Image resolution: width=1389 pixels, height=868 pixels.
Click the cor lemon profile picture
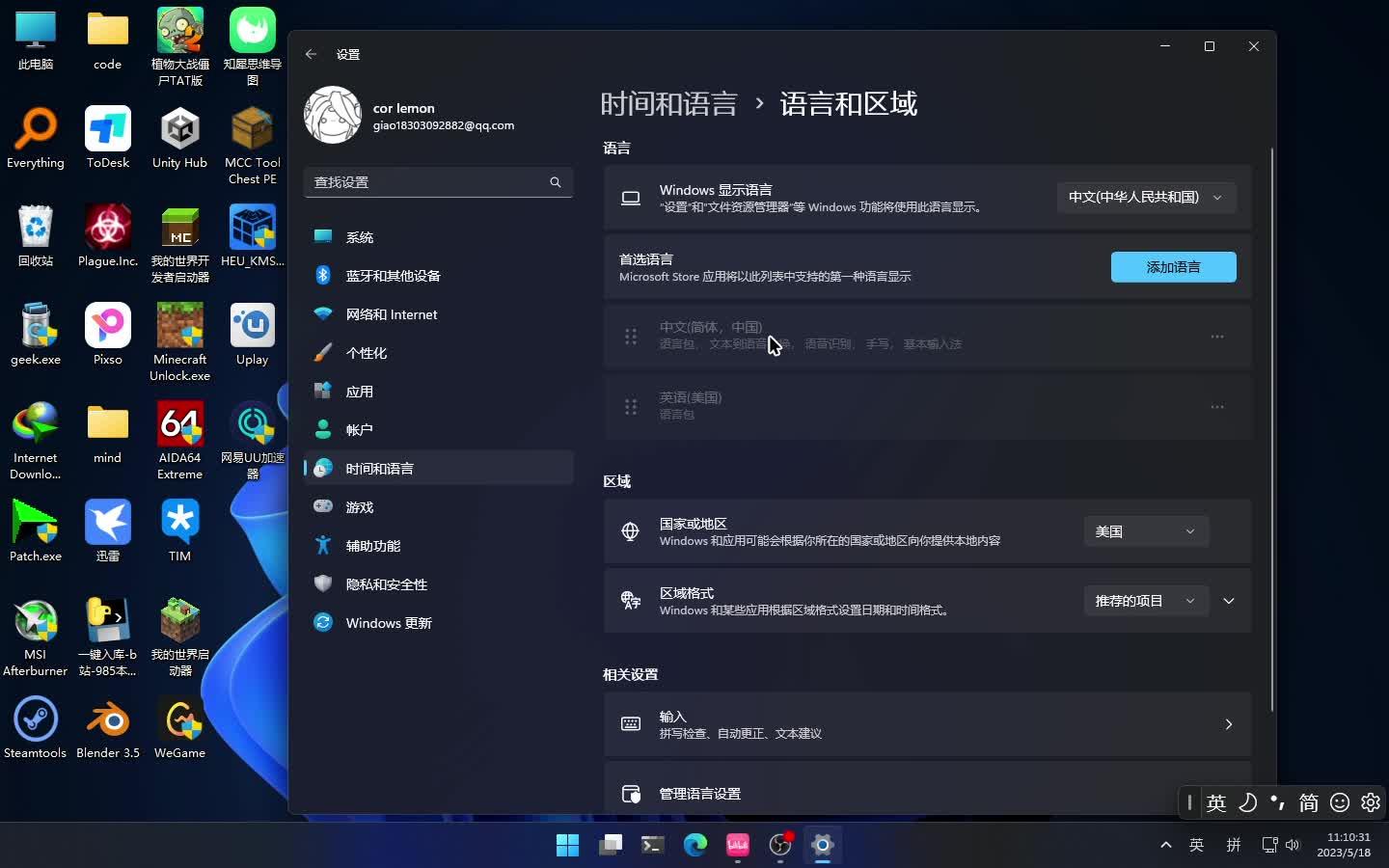click(332, 114)
